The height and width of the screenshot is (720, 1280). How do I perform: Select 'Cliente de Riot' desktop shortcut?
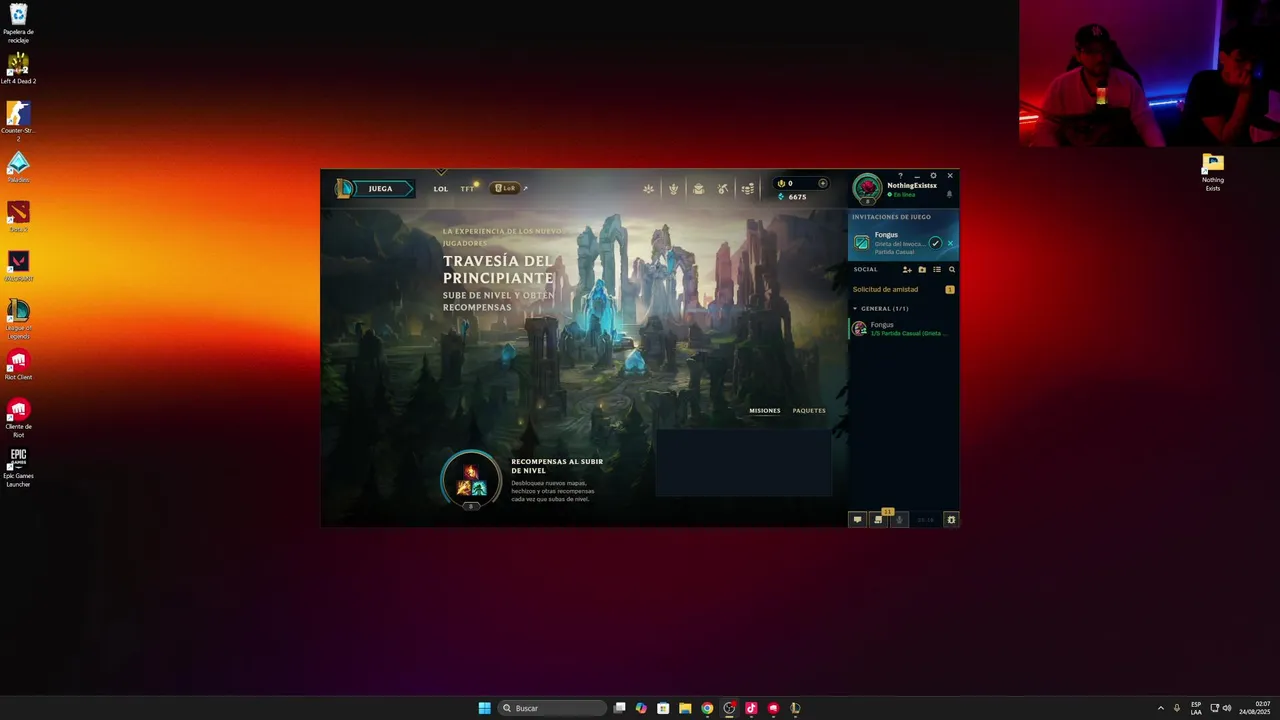click(x=18, y=418)
